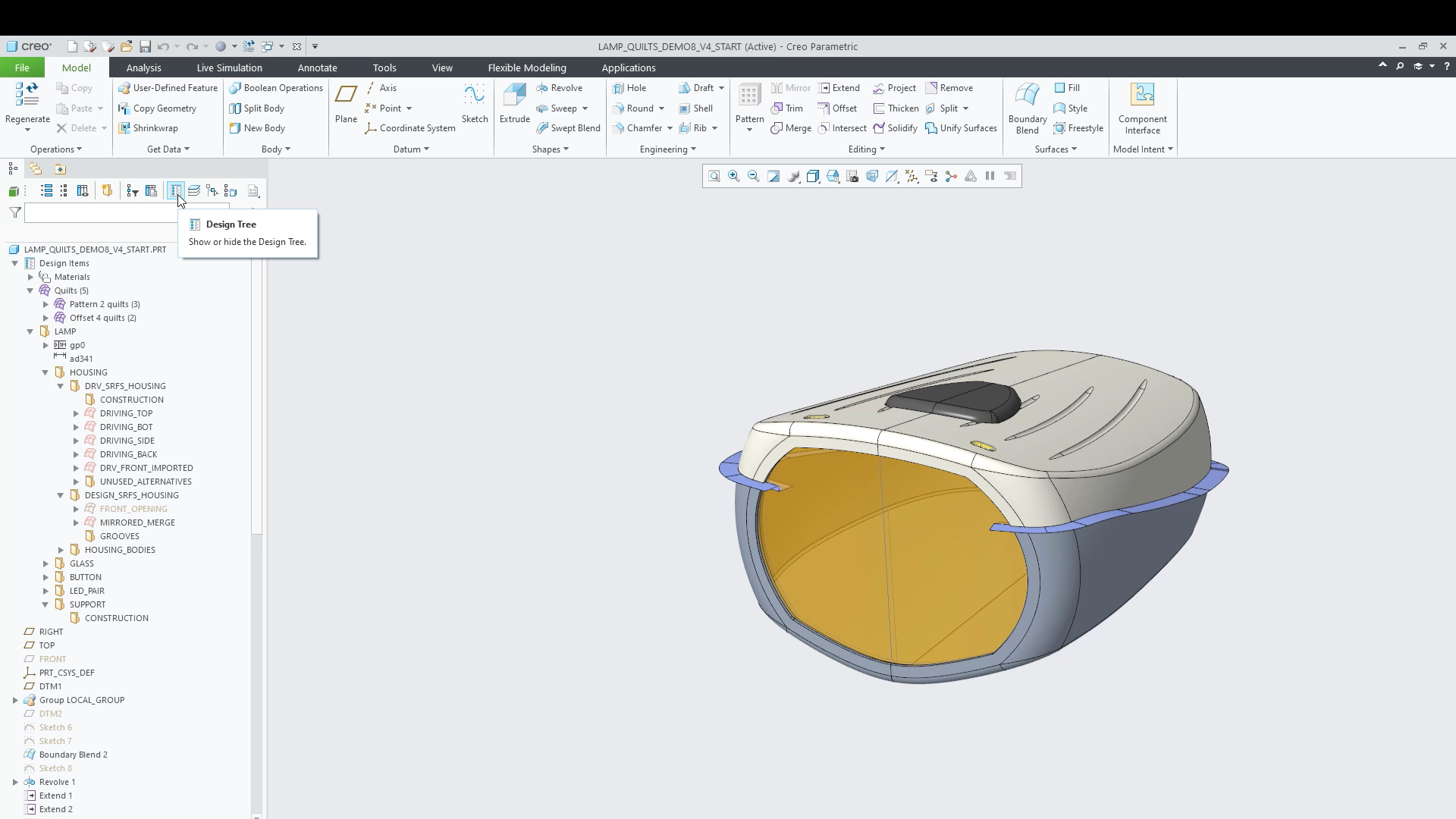Select the Revolve tool
The image size is (1456, 819).
pos(559,88)
